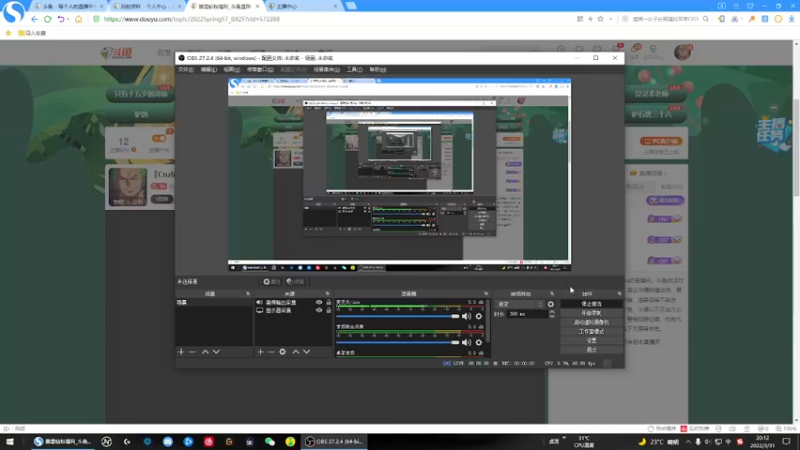Decrease transition duration with the stepper down arrow

(552, 316)
